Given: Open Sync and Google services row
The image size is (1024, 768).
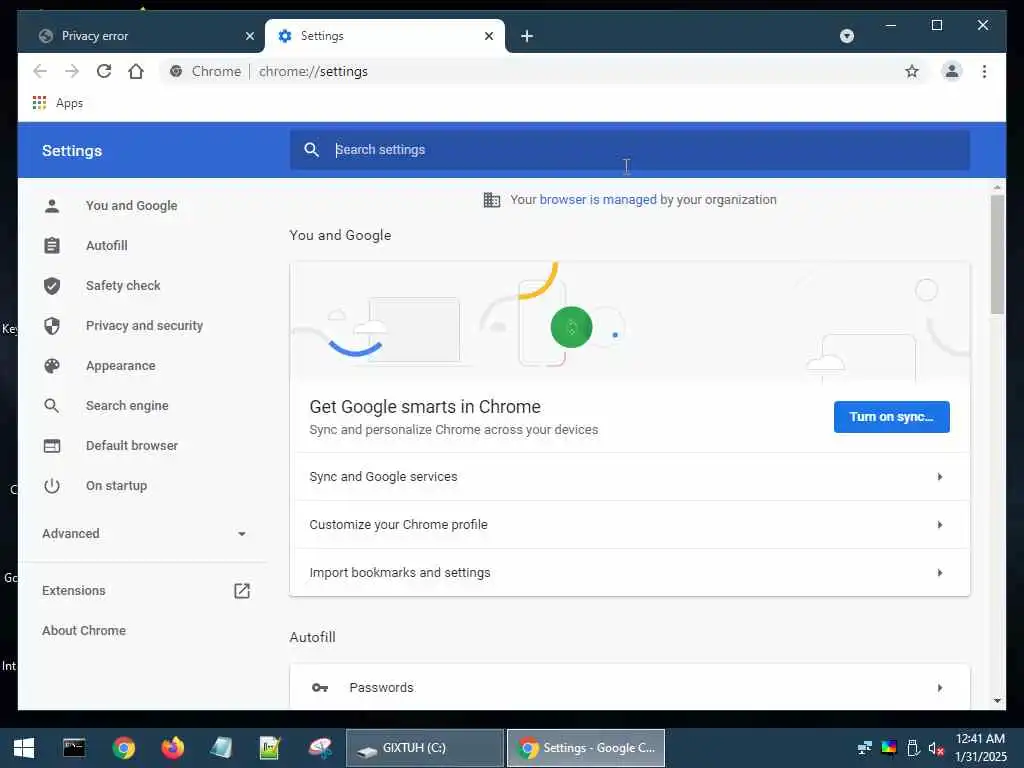Looking at the screenshot, I should point(630,477).
